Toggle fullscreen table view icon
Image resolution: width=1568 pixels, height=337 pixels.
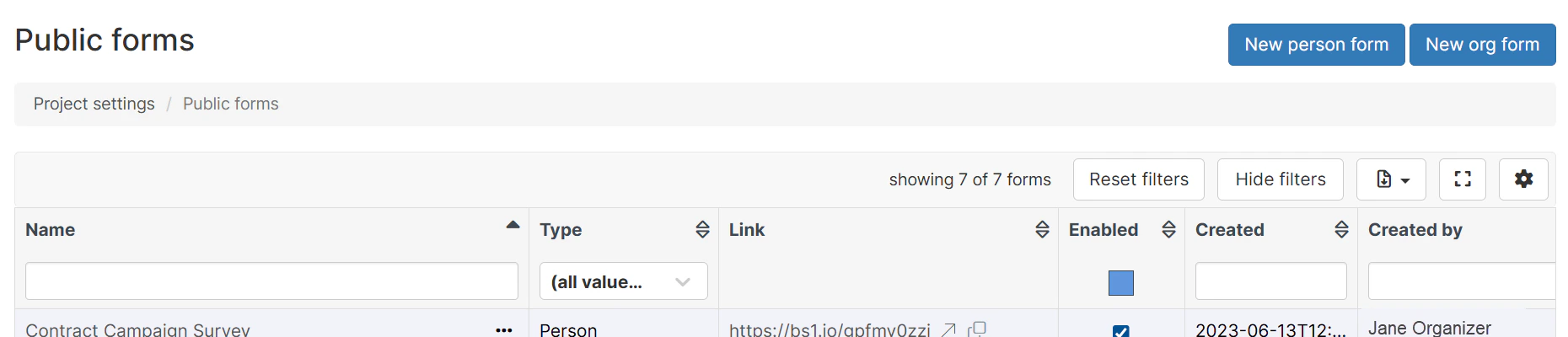tap(1463, 179)
